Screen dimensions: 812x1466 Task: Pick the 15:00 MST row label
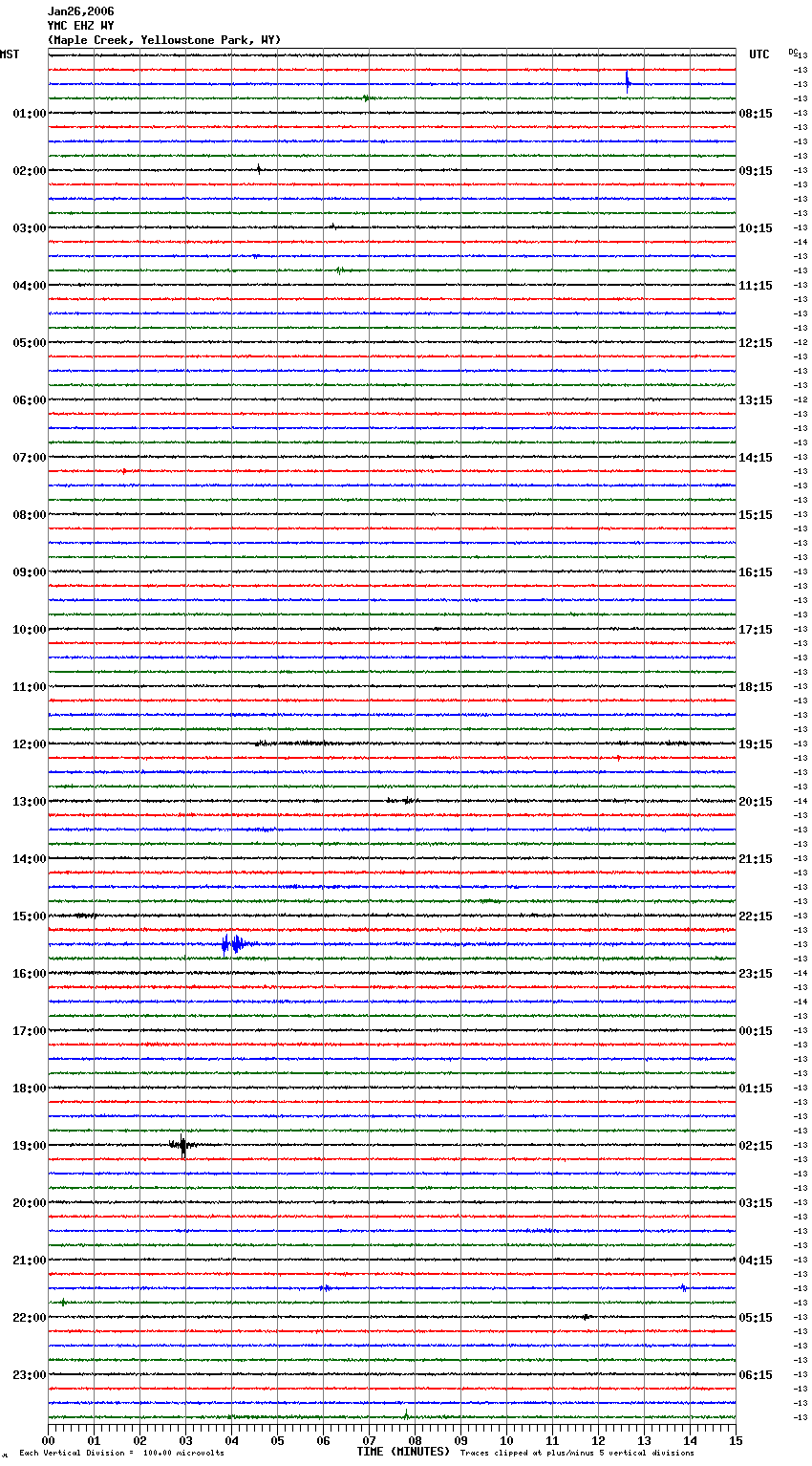pos(29,916)
